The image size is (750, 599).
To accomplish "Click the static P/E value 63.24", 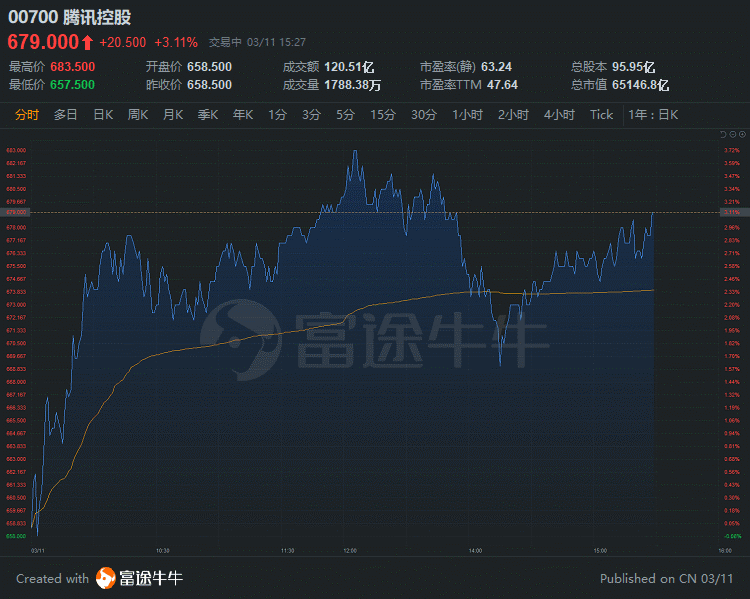I will (x=496, y=67).
